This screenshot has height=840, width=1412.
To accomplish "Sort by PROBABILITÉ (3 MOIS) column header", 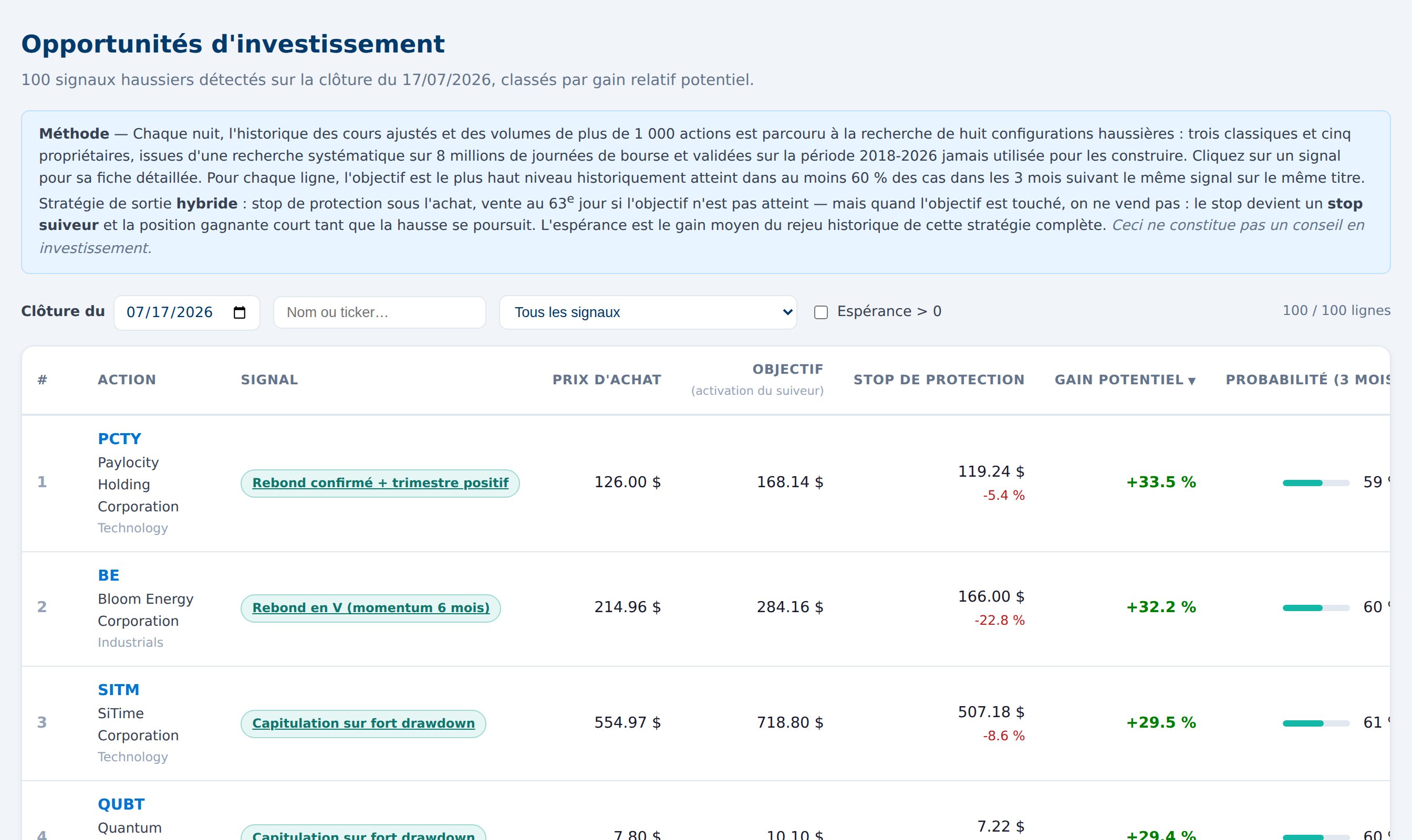I will click(1307, 380).
